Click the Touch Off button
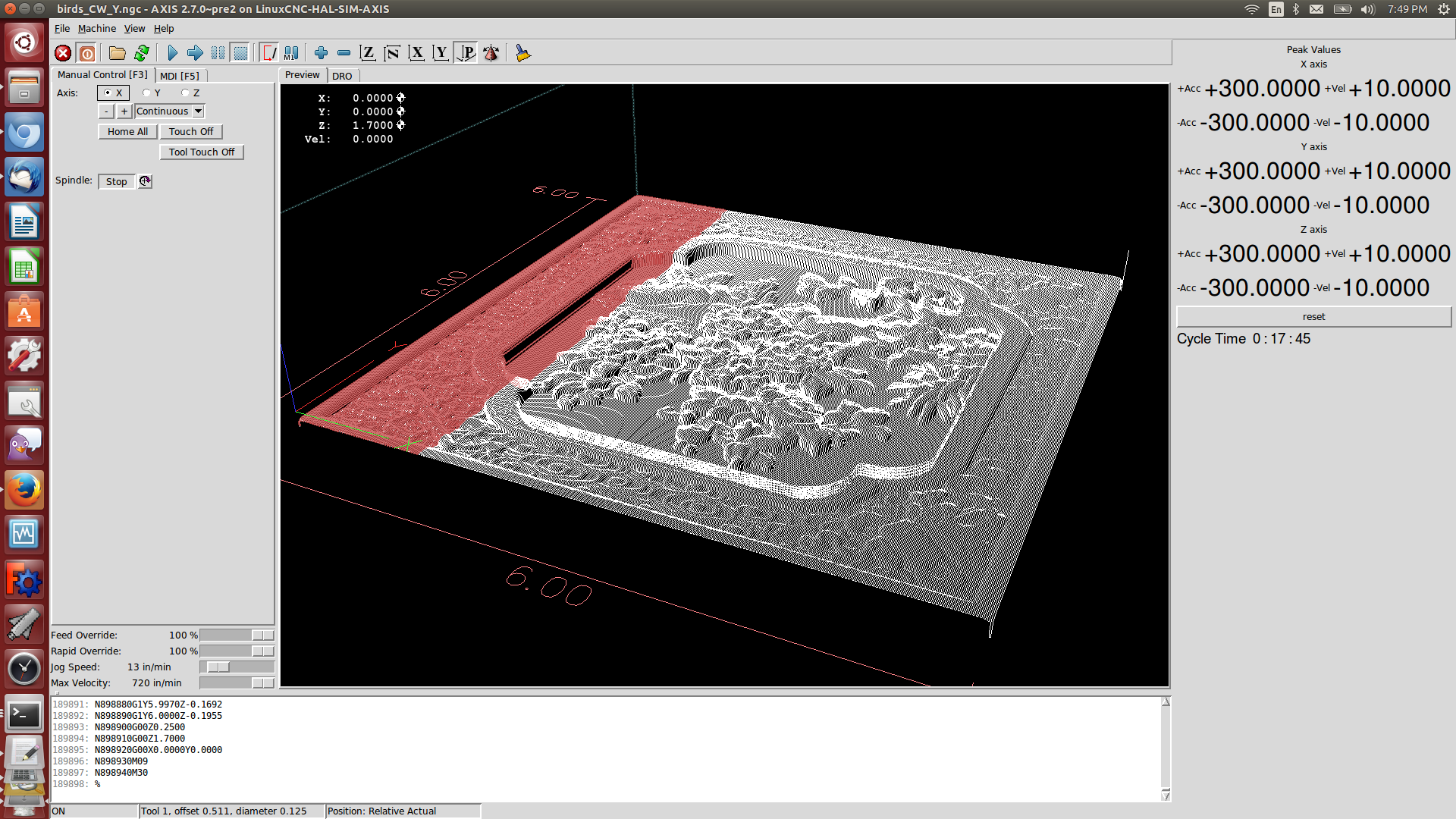The height and width of the screenshot is (819, 1456). [191, 131]
